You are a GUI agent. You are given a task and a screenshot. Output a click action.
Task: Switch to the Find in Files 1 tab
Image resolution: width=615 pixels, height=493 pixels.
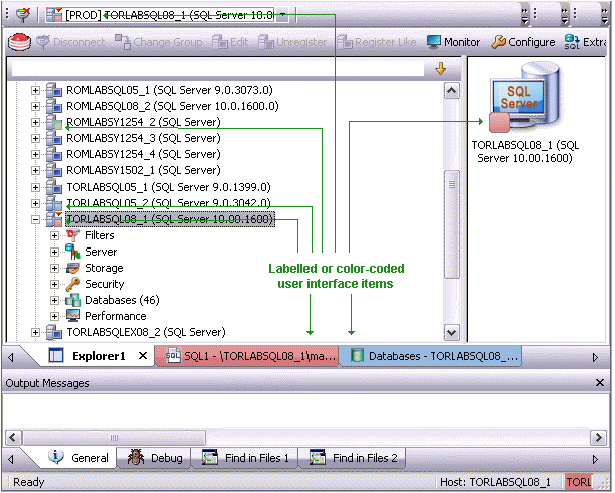point(245,458)
